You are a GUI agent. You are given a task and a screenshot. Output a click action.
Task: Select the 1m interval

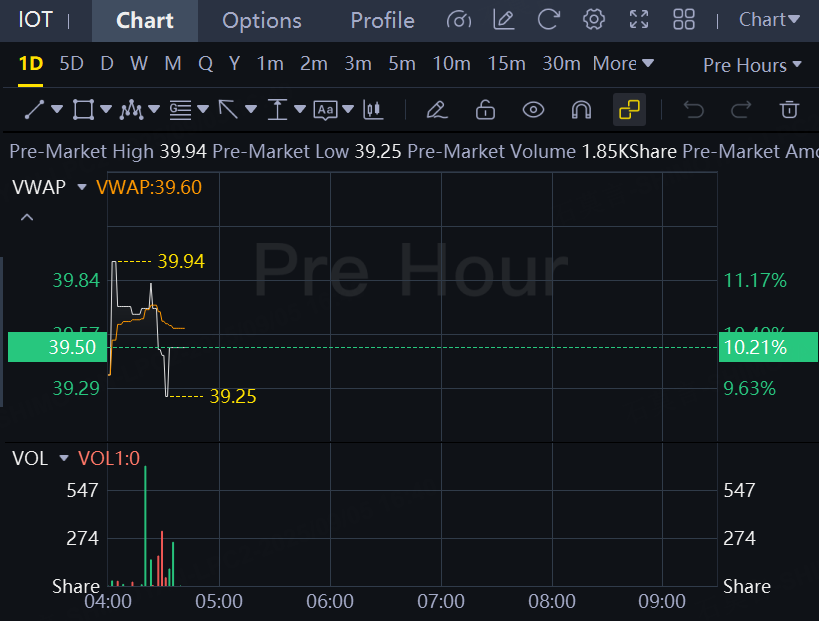pyautogui.click(x=270, y=64)
